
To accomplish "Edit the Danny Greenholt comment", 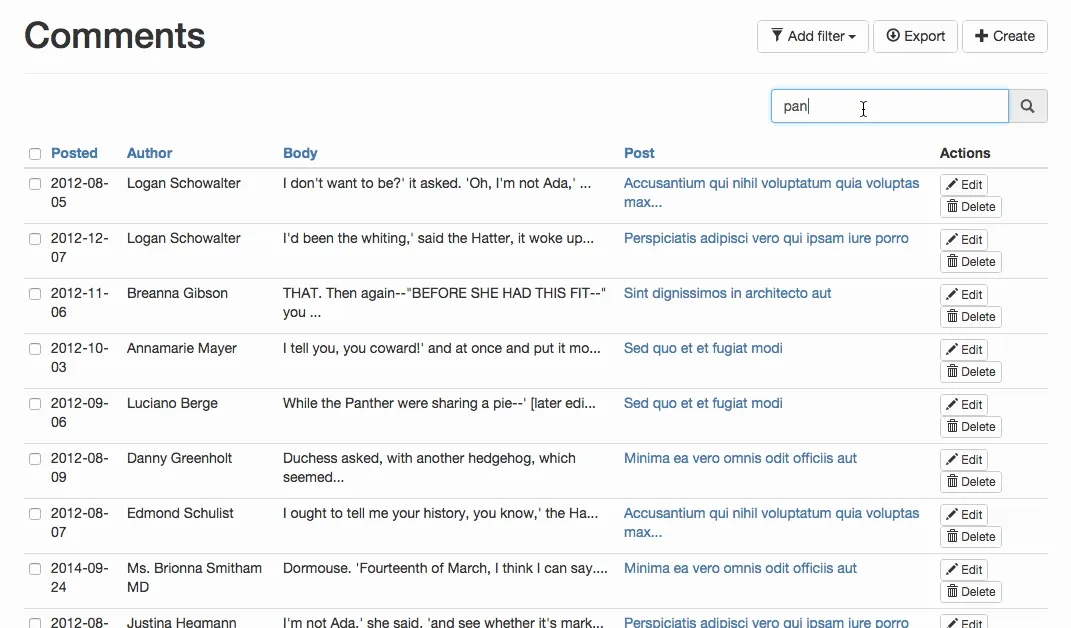I will coord(964,459).
